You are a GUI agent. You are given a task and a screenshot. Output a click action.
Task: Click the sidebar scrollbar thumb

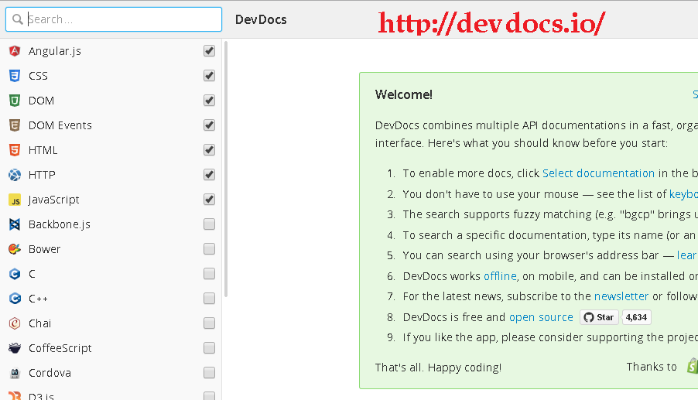coord(226,169)
